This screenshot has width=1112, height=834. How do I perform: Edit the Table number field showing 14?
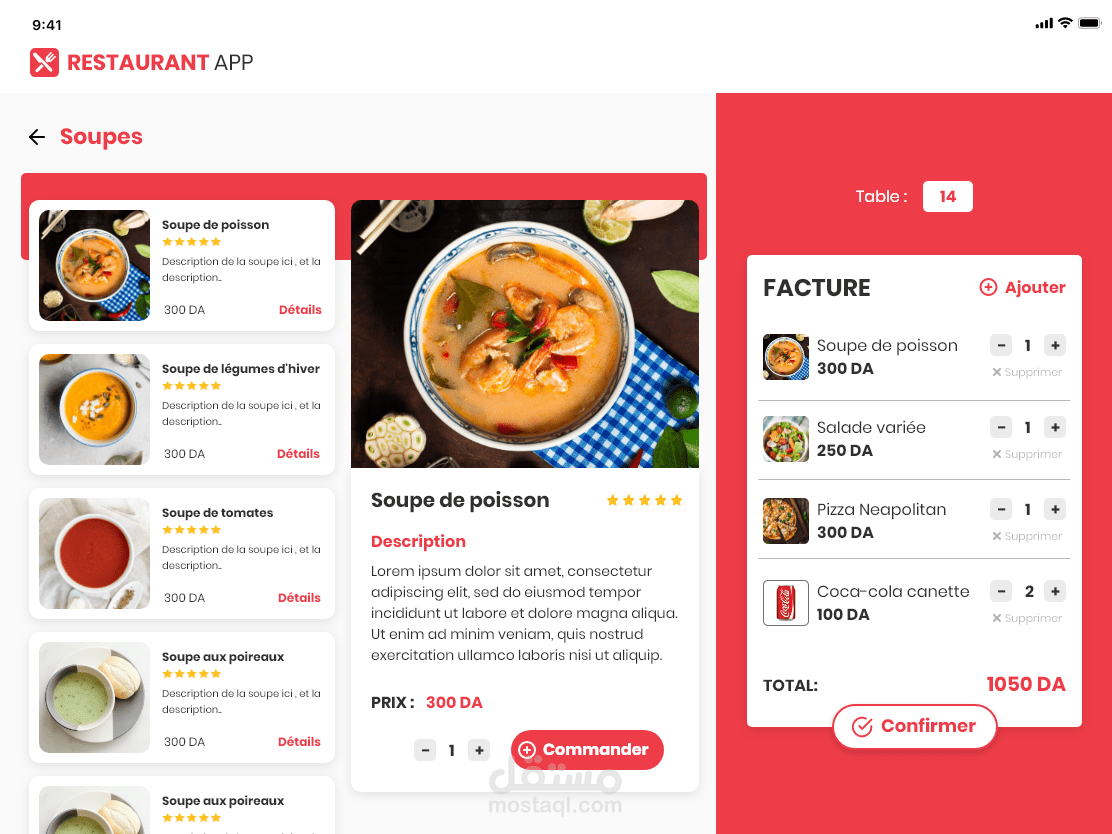point(947,196)
